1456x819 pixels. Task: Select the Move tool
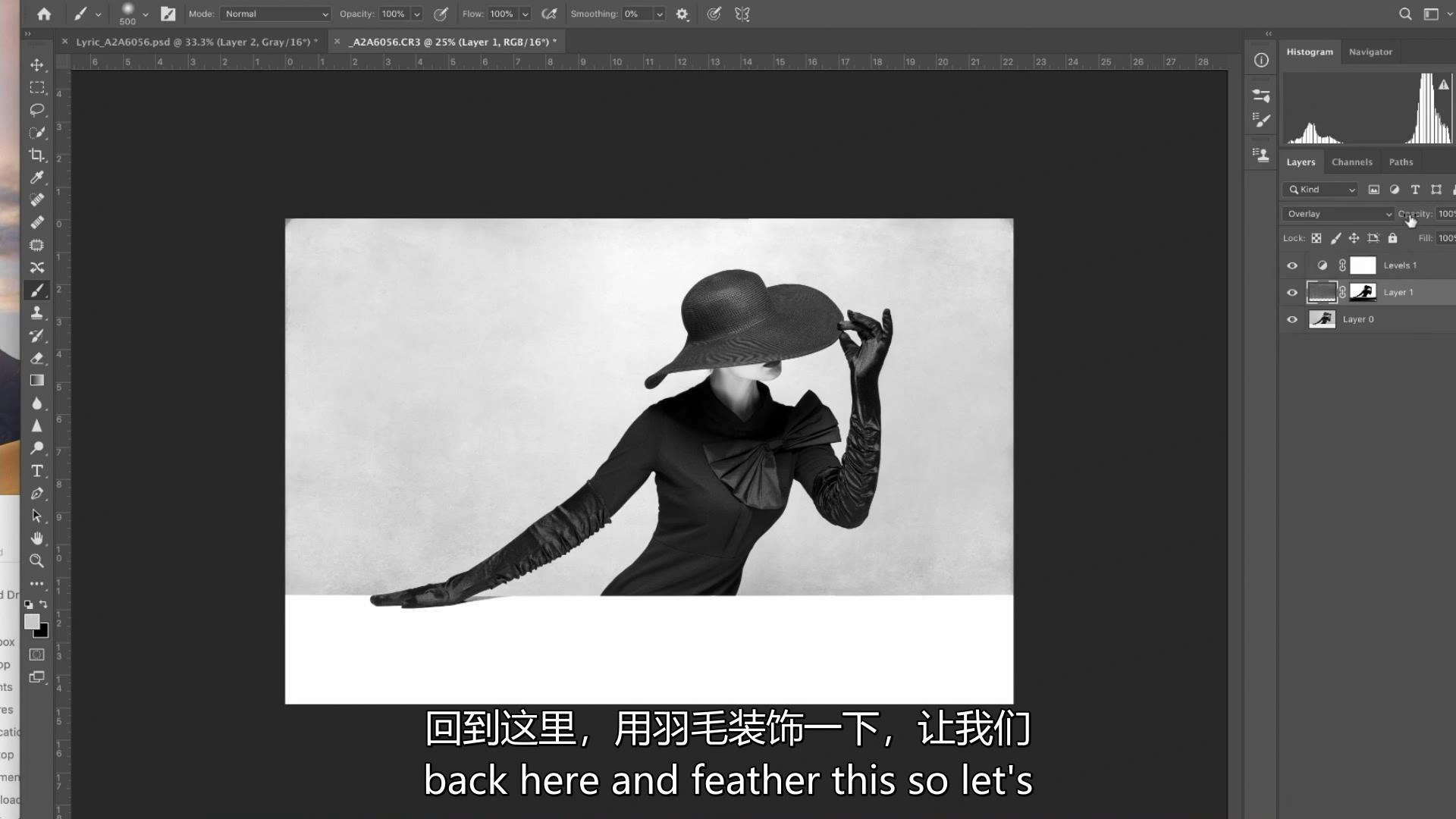(x=36, y=65)
